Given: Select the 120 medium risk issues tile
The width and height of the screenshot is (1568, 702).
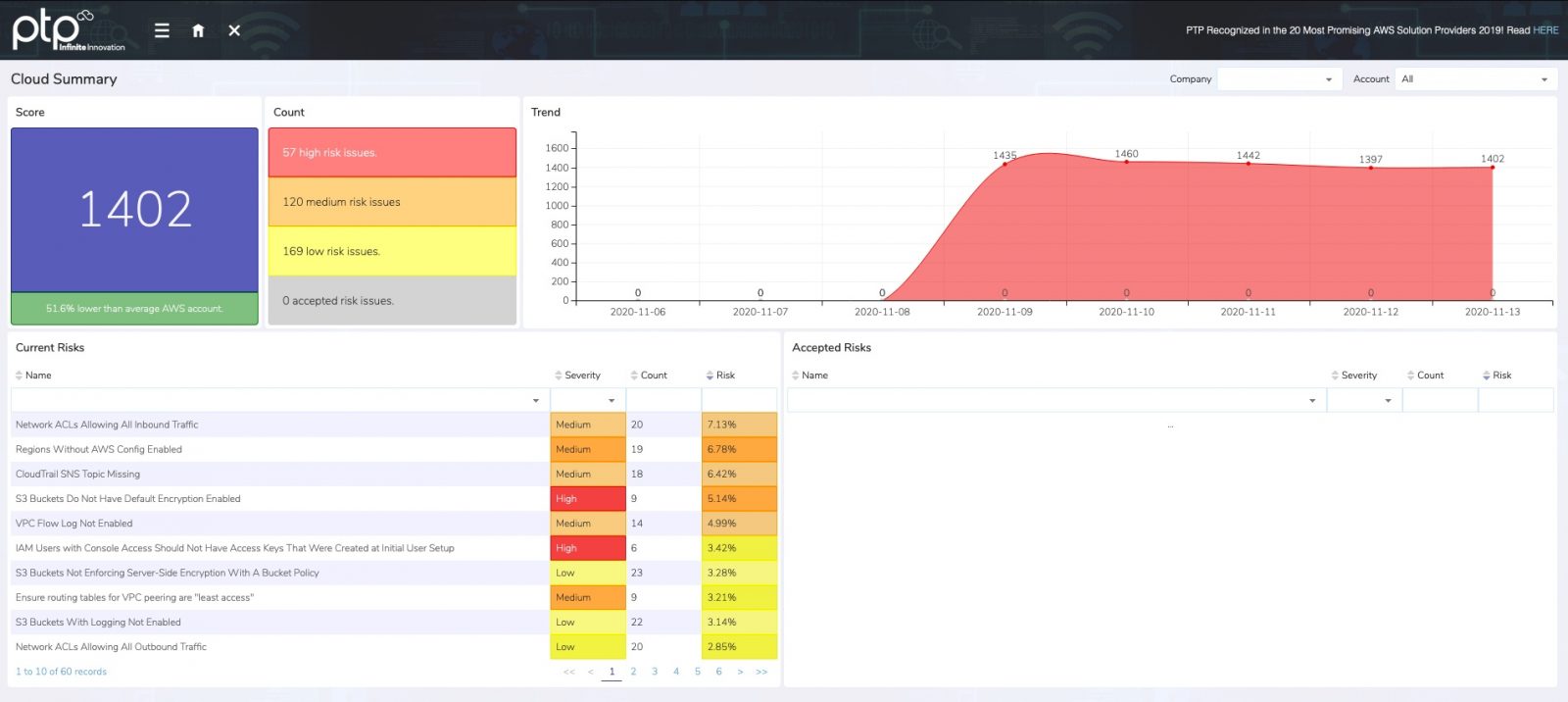Looking at the screenshot, I should point(392,202).
